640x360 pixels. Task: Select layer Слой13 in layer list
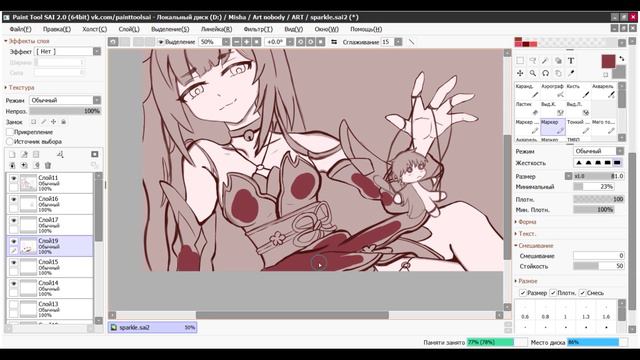[x=50, y=309]
